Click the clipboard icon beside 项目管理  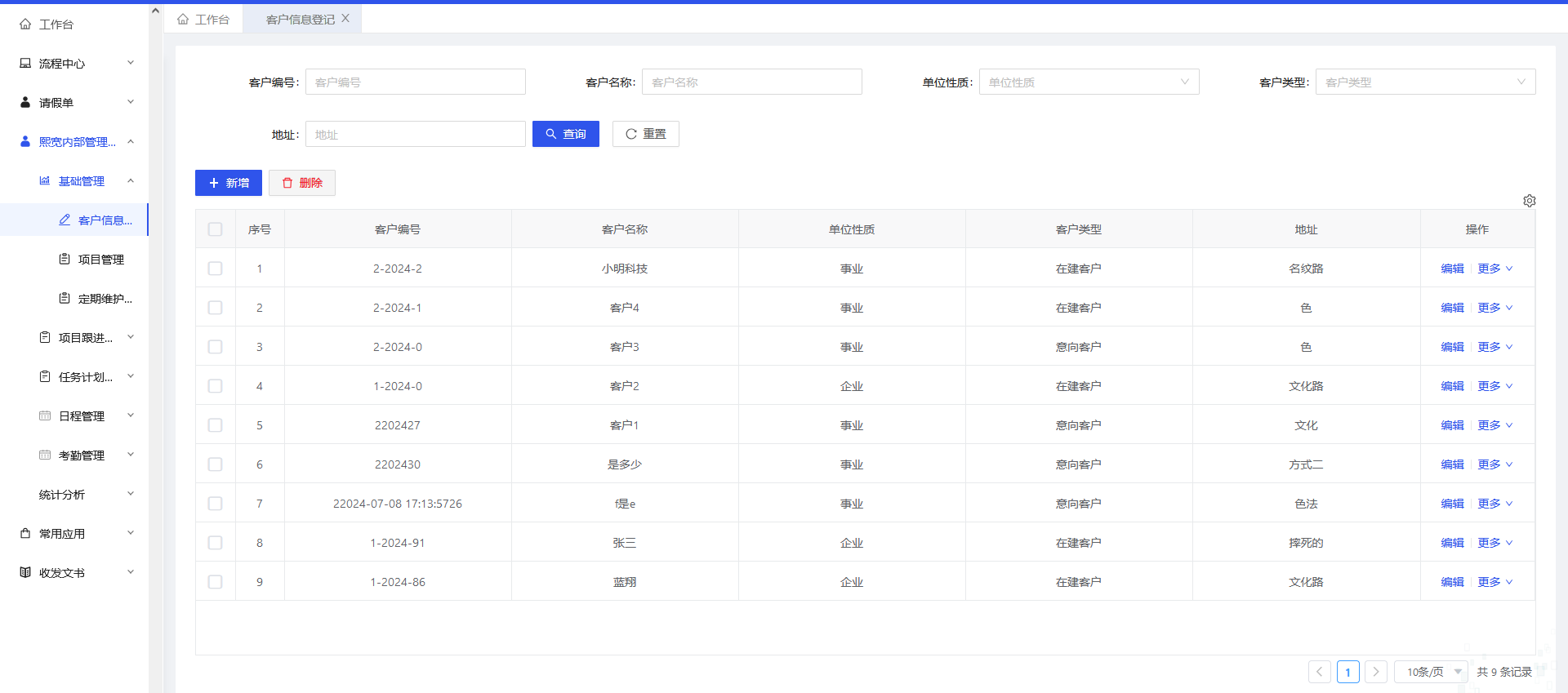[x=65, y=260]
